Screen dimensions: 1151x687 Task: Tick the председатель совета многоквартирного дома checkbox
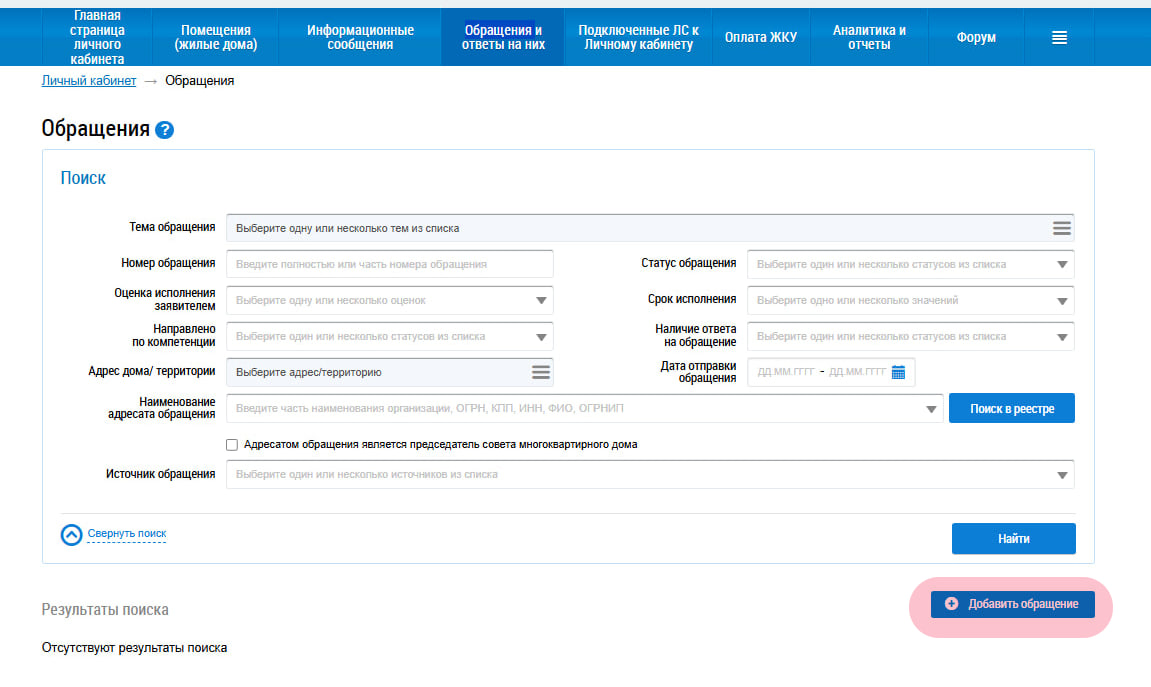point(232,445)
